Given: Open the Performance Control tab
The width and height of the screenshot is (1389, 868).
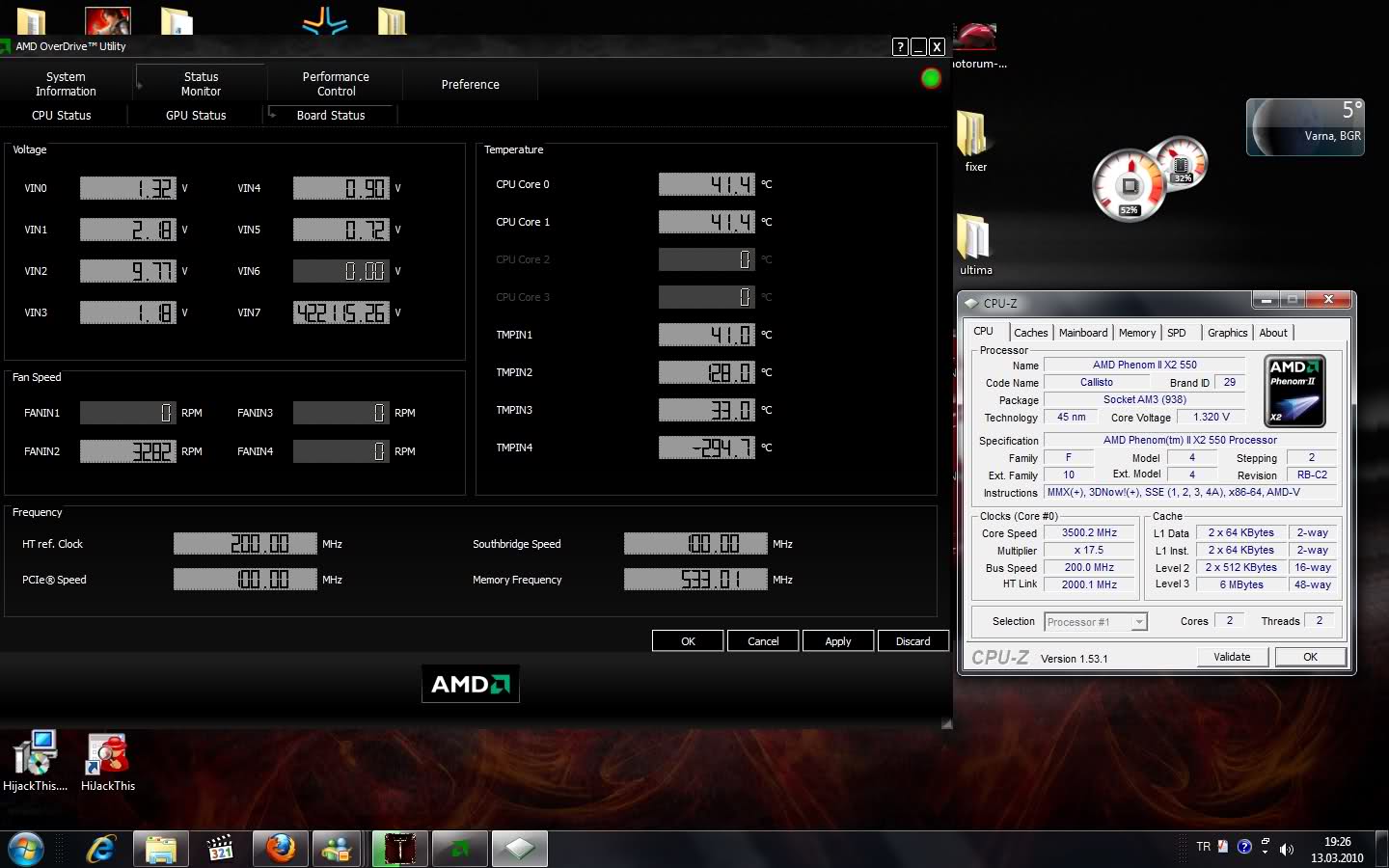Looking at the screenshot, I should click(x=336, y=84).
